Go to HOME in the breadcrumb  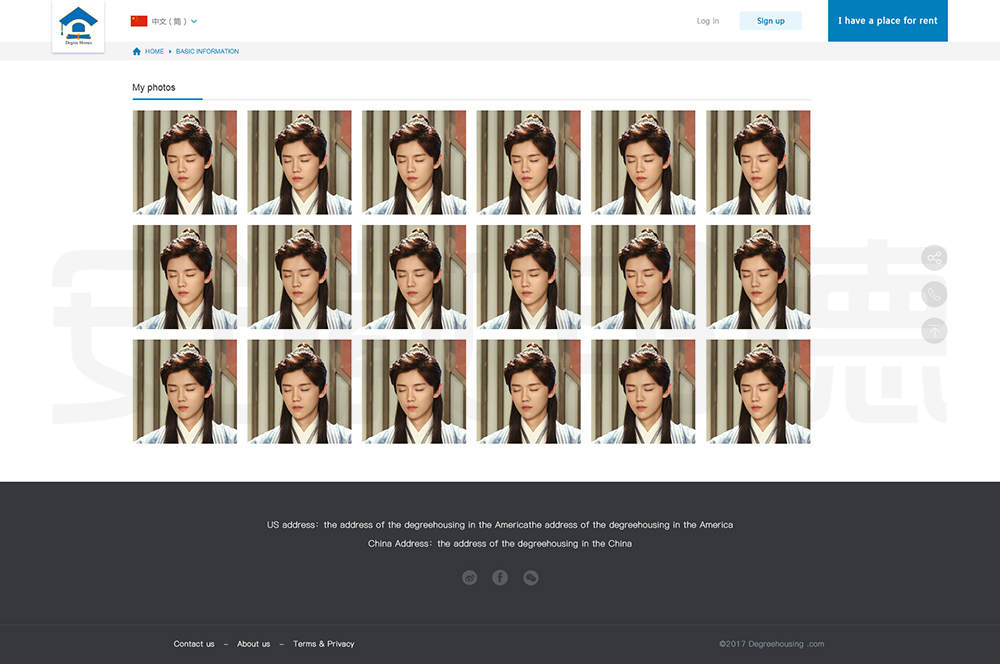tap(154, 51)
